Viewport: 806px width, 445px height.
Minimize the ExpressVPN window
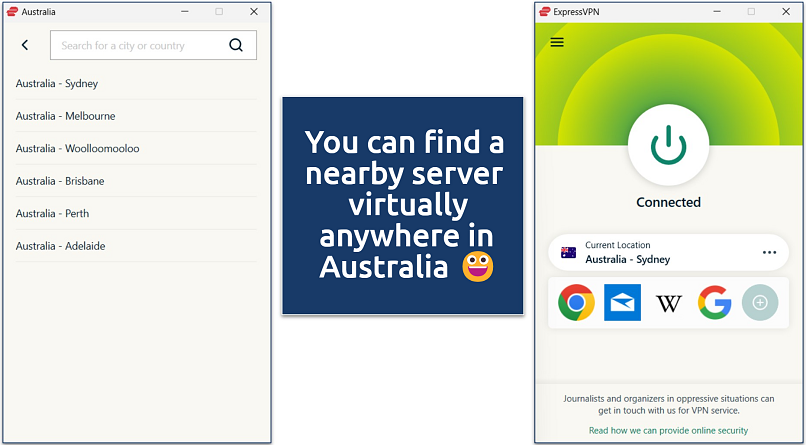pos(717,11)
